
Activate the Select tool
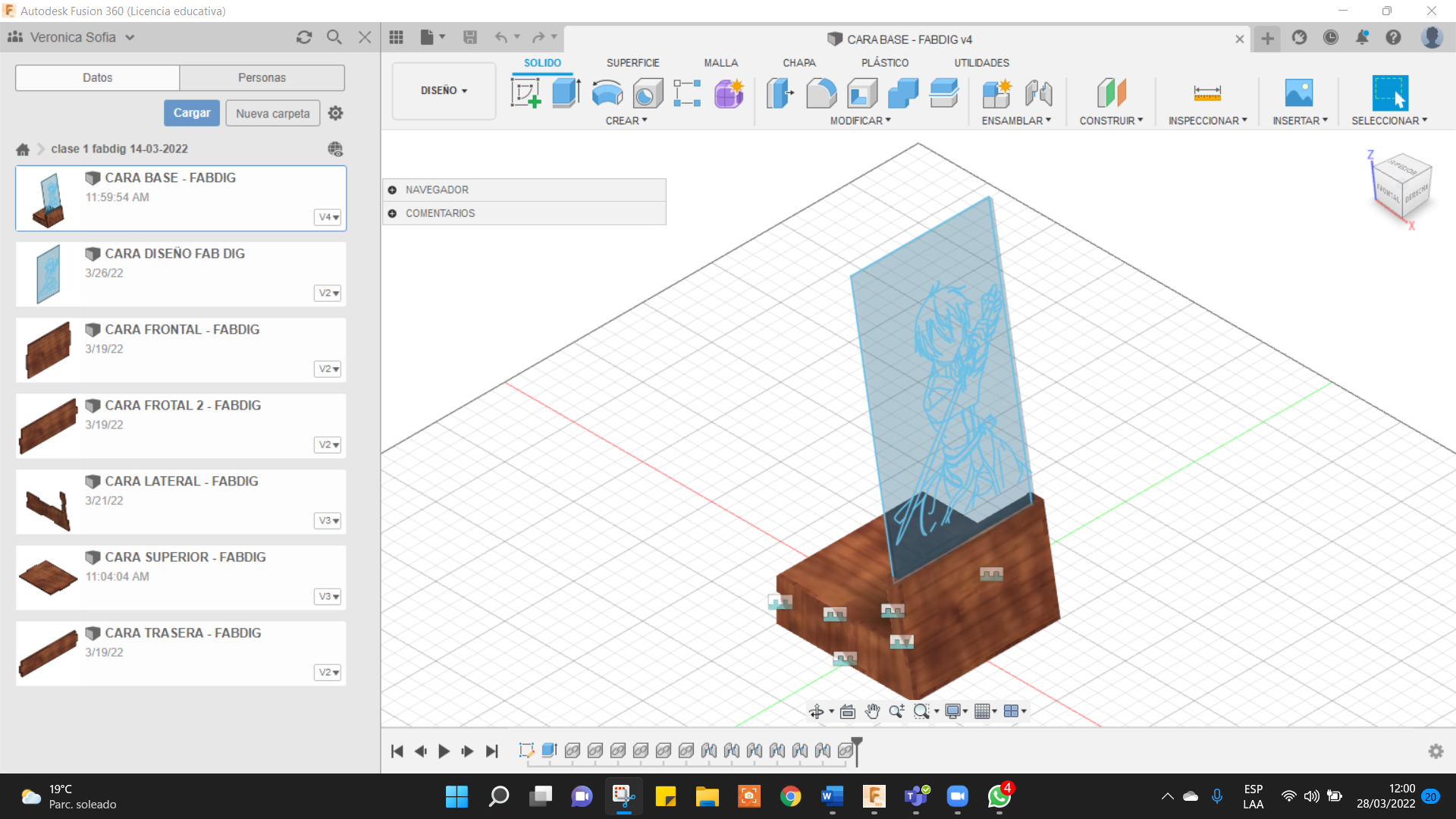1390,93
